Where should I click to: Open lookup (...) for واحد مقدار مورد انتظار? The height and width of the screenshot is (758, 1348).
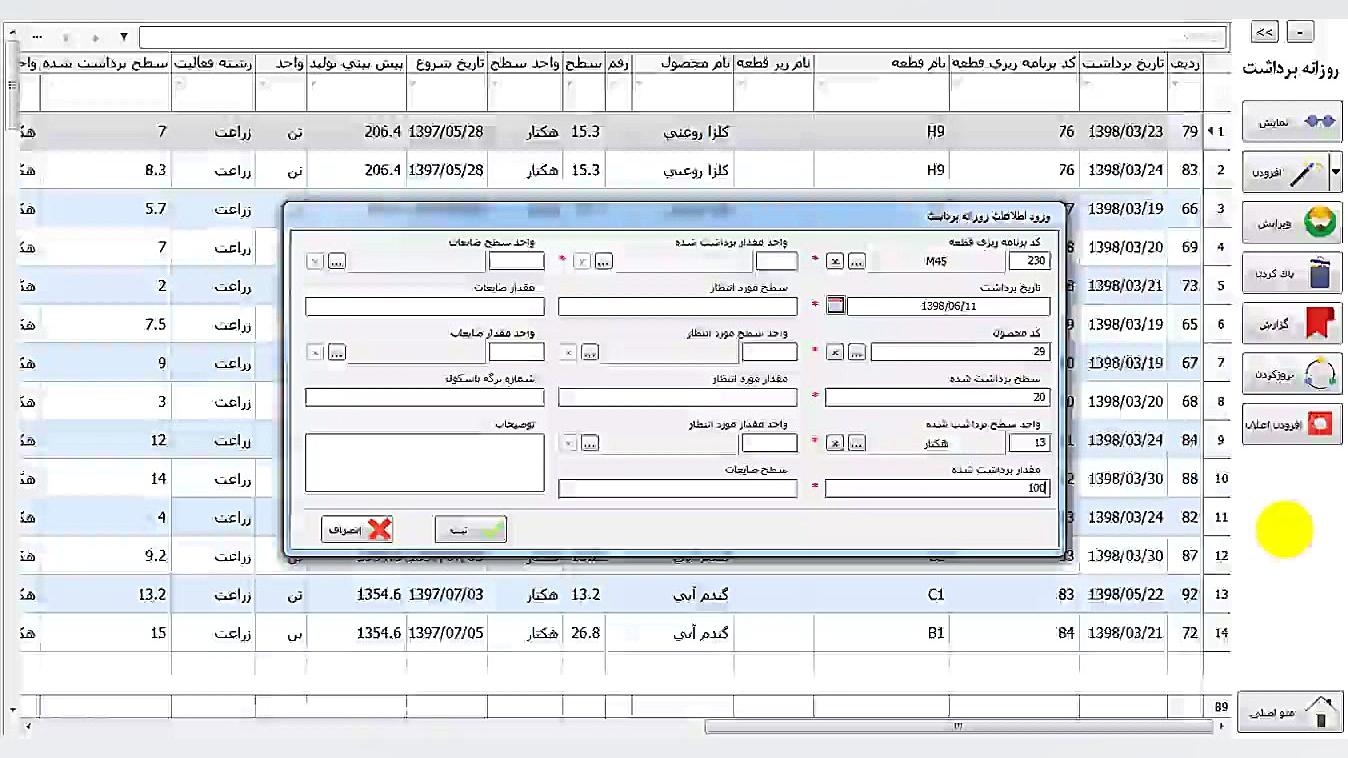point(590,443)
